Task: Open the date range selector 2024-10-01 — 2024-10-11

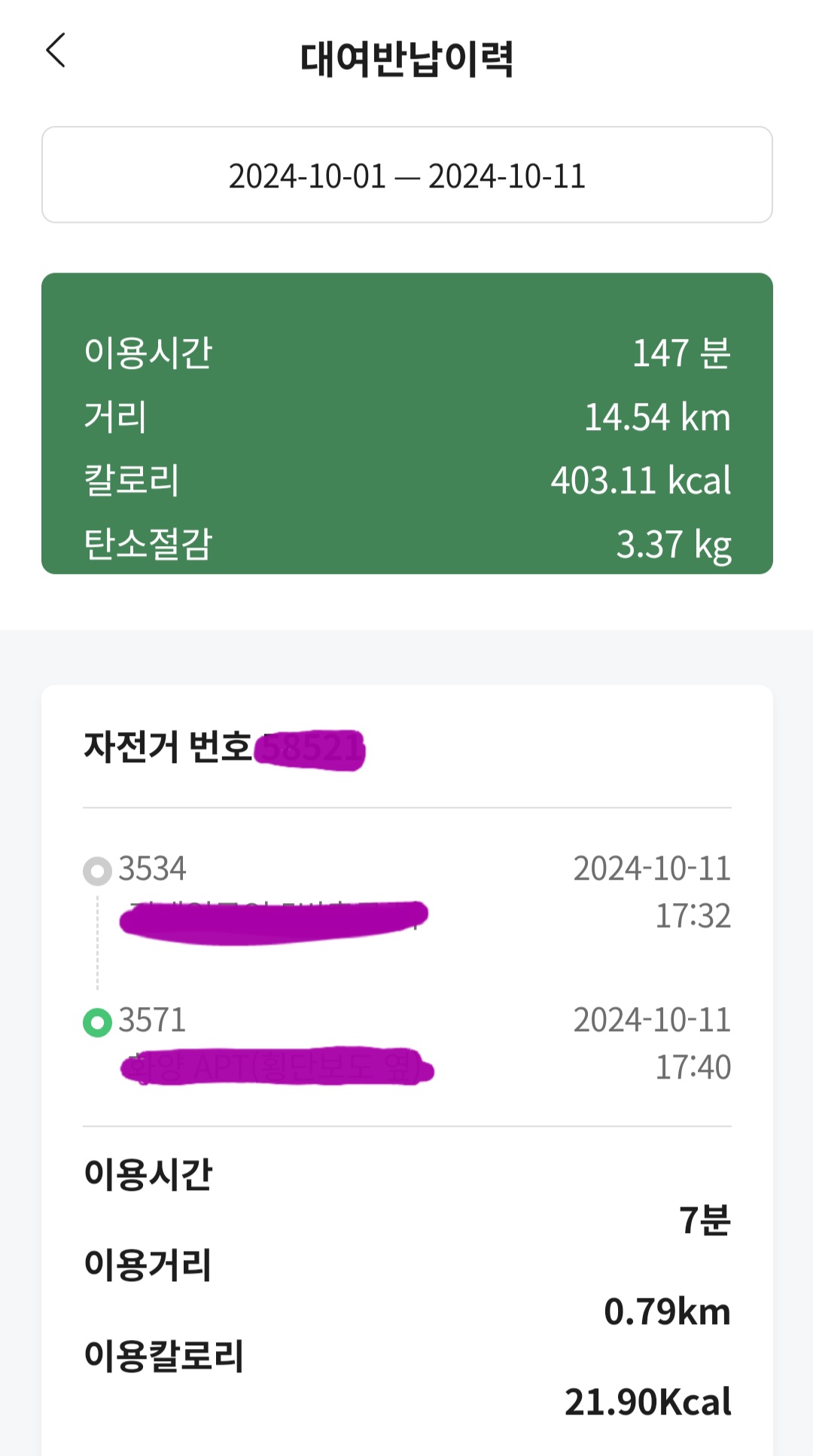Action: (x=406, y=176)
